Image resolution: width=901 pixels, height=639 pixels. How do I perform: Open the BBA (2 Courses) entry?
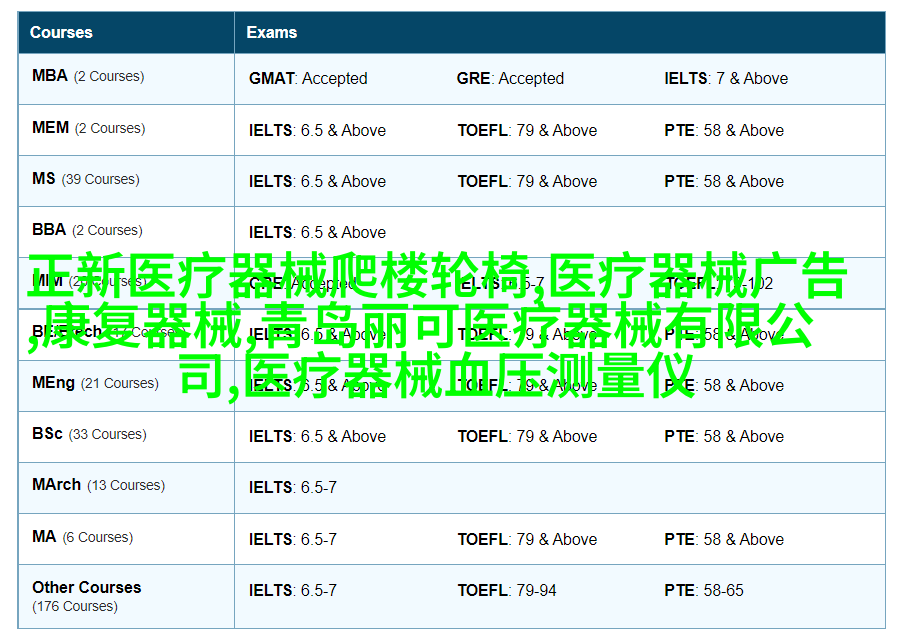[x=87, y=230]
